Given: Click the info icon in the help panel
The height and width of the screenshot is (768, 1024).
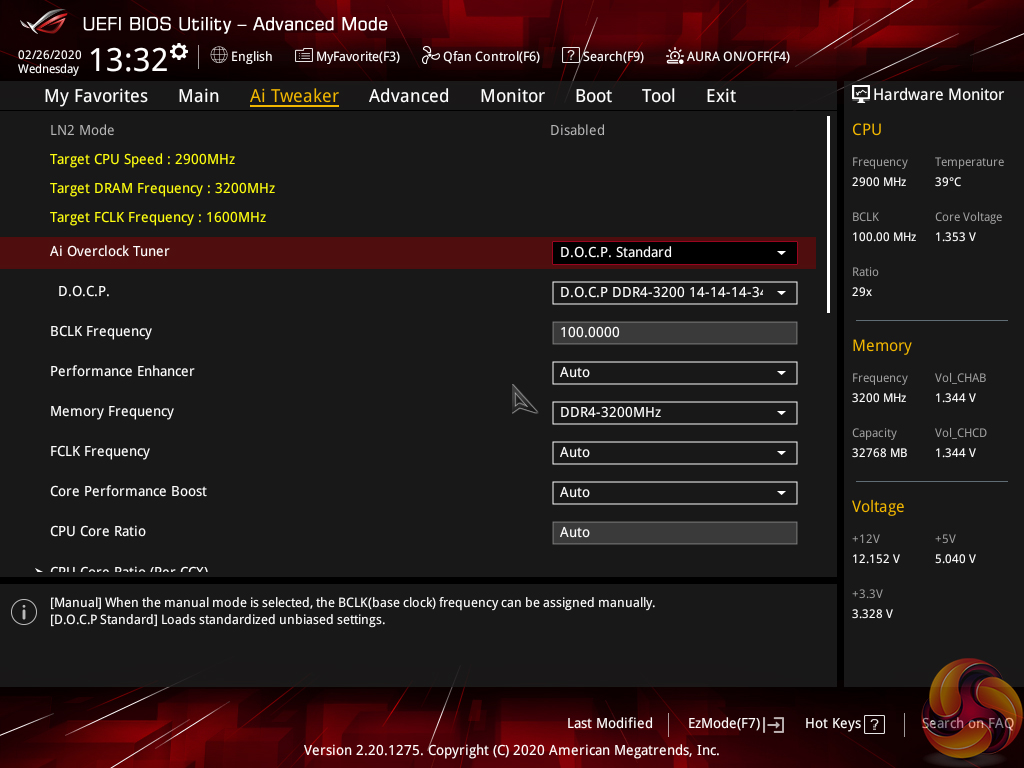Looking at the screenshot, I should [24, 612].
